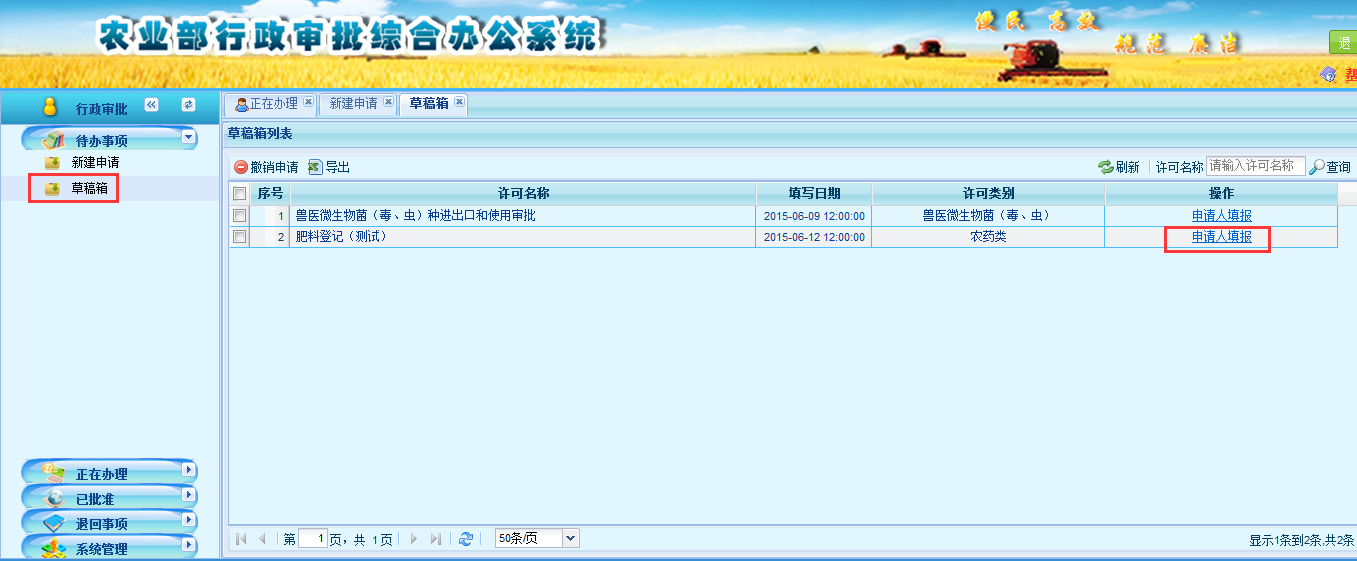Image resolution: width=1357 pixels, height=561 pixels.
Task: Toggle the select-all checkbox in table header
Action: coord(239,193)
